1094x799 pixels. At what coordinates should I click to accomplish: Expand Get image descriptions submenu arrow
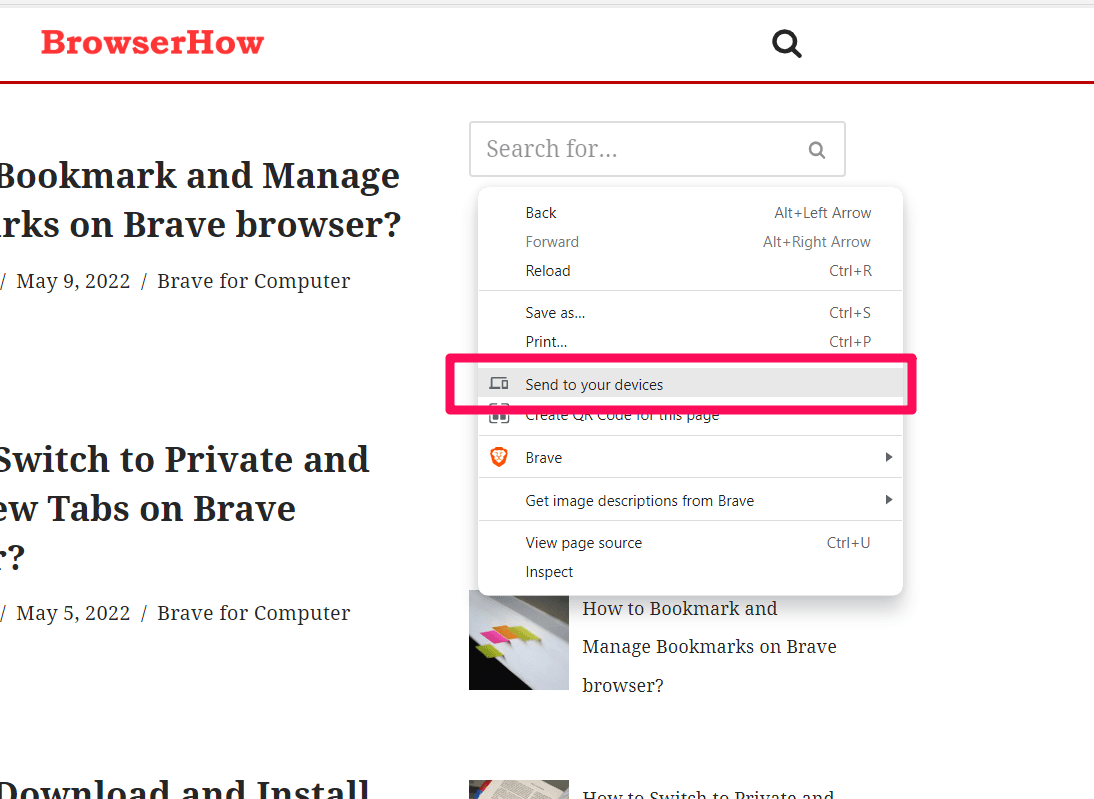[x=888, y=500]
